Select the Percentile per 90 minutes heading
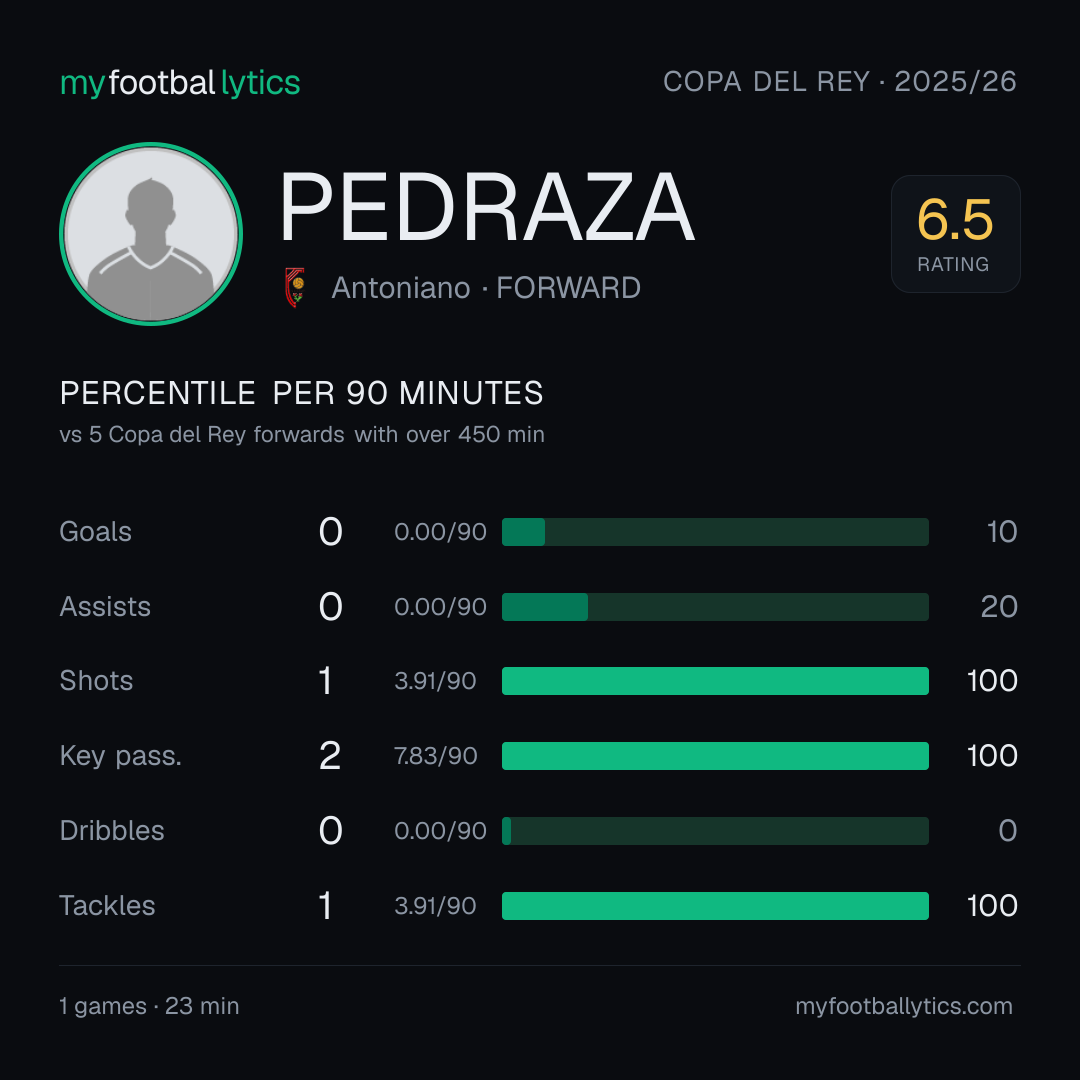 [302, 393]
